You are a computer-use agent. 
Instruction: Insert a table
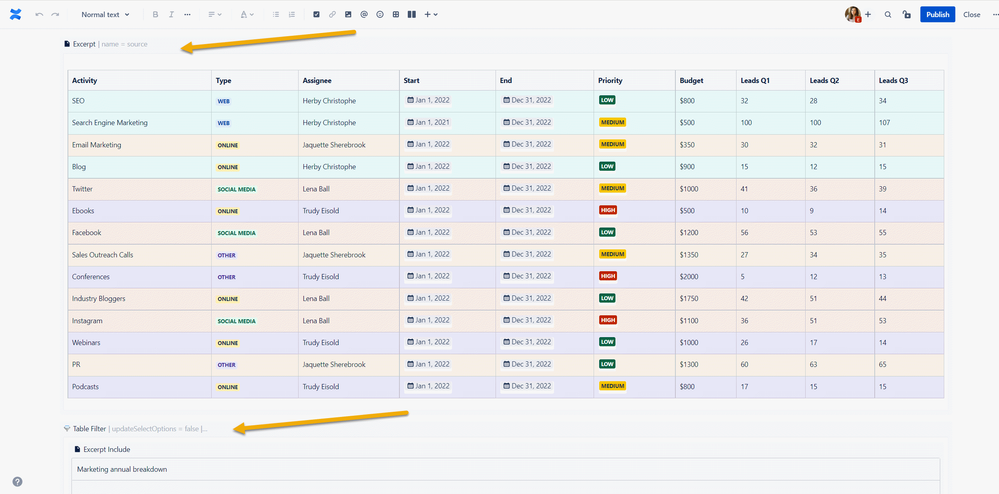(396, 14)
